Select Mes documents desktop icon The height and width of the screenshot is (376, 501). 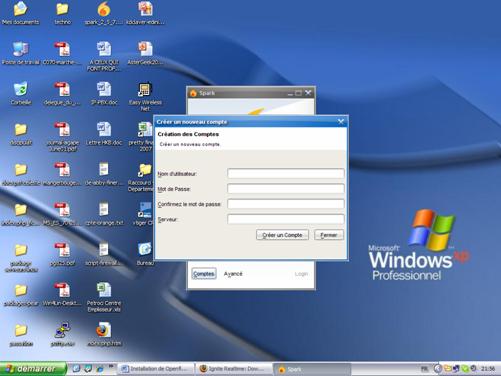pos(21,13)
